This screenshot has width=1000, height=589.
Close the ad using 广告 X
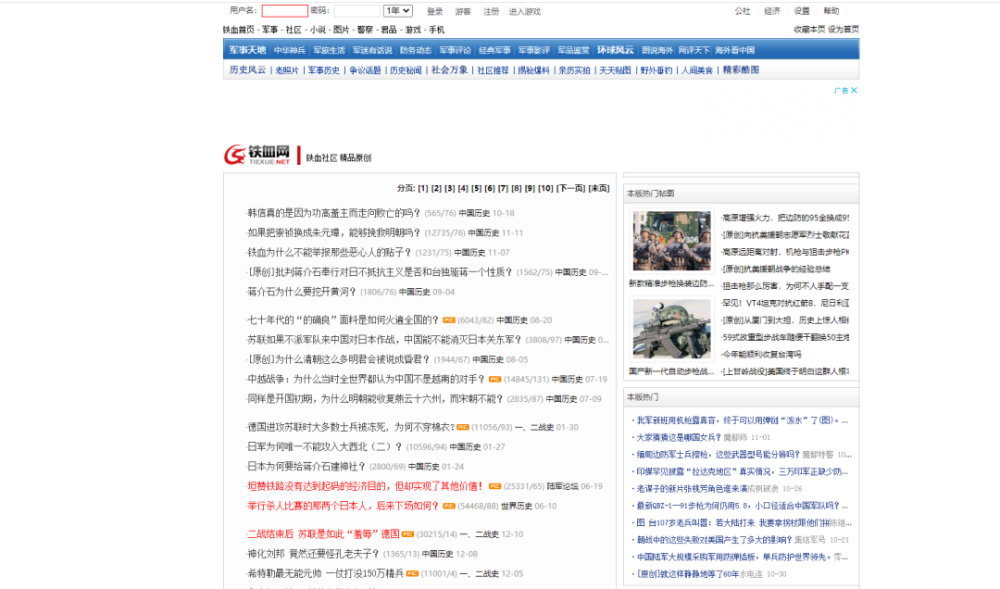(846, 90)
